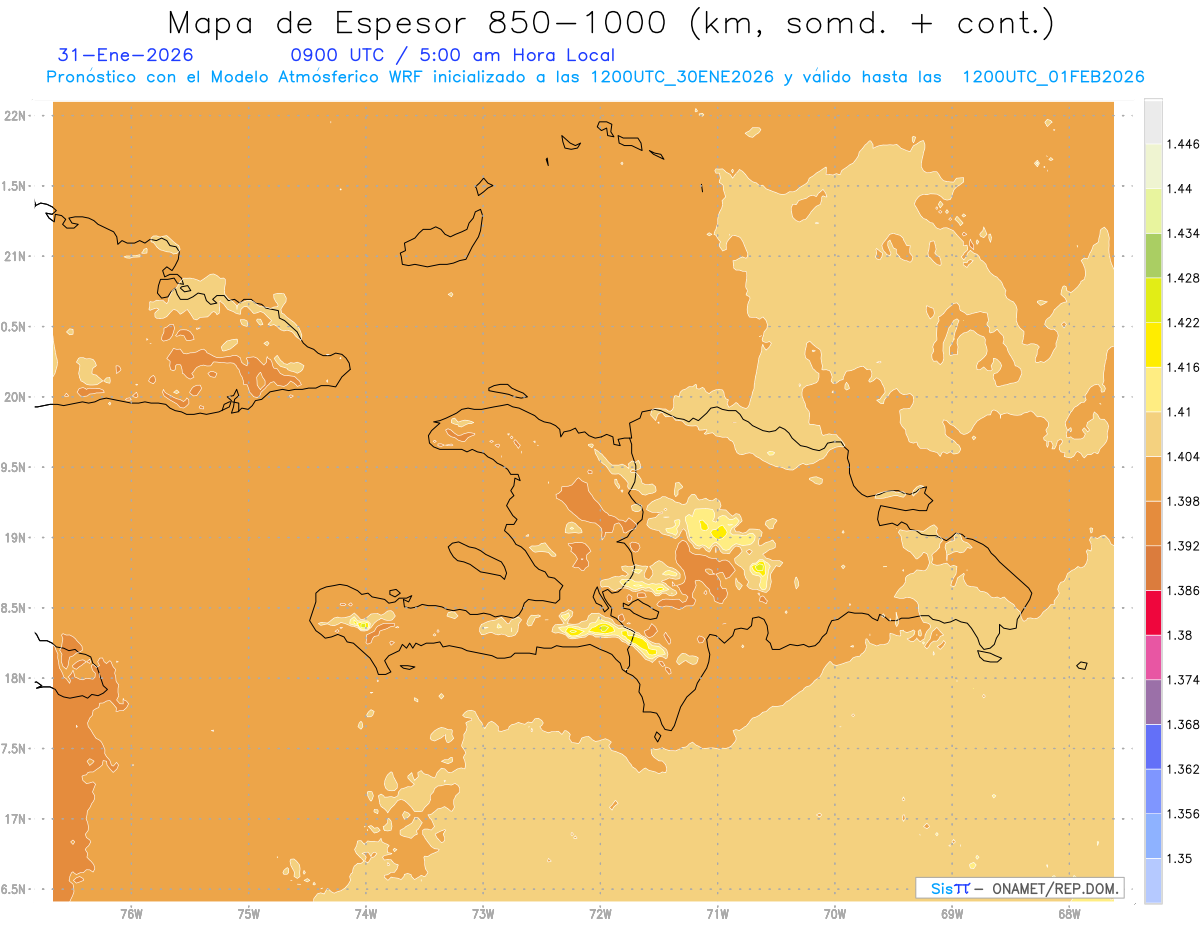Pick the pale orange swatch between 1.404 and 1.41

point(1153,434)
